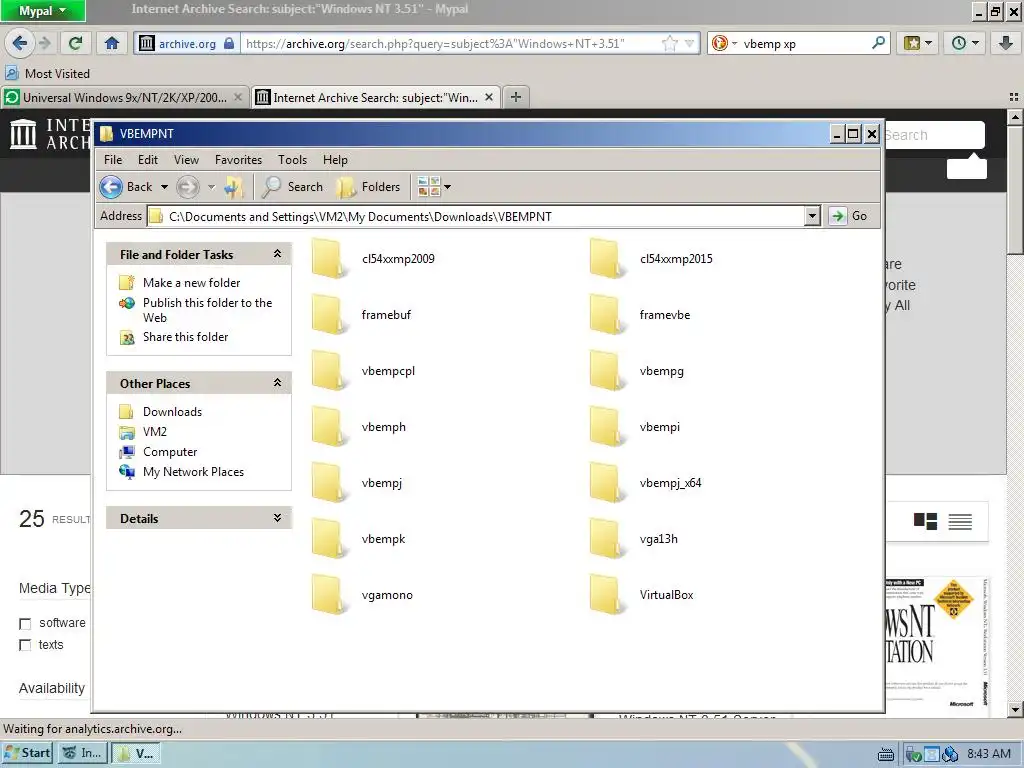
Task: Select the vga13h folder icon
Action: 606,539
